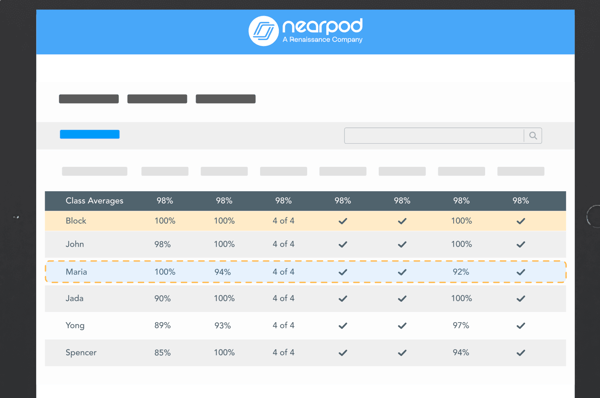Viewport: 600px width, 398px height.
Task: Click Maria's 94% score
Action: (222, 272)
